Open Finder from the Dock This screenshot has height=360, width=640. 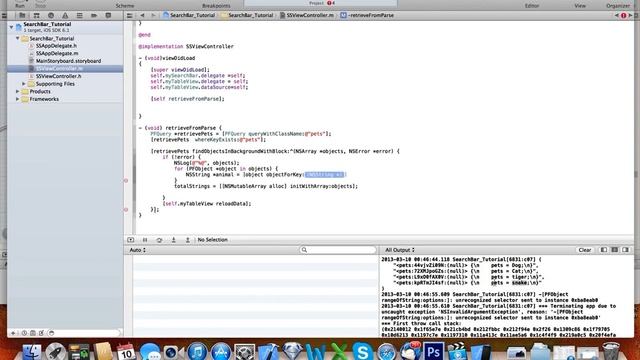[32, 351]
